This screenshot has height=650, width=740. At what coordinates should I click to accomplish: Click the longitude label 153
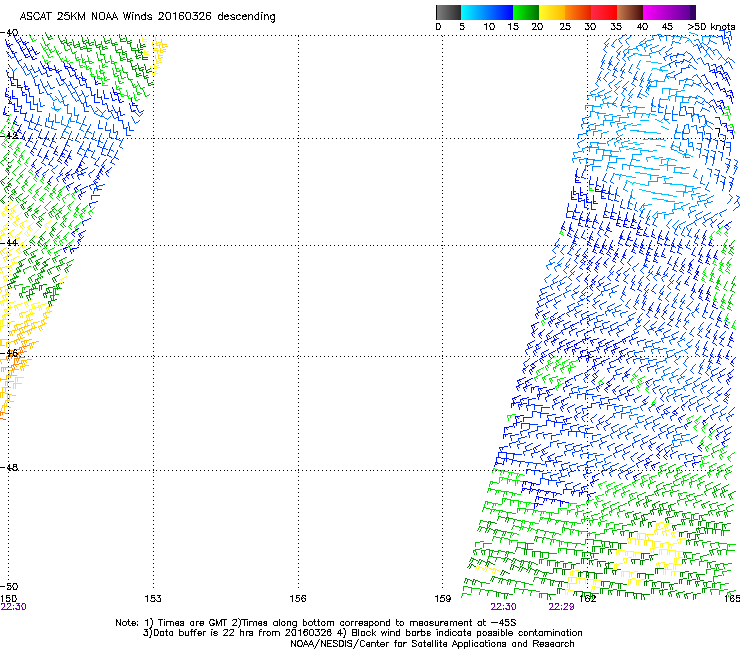click(153, 599)
